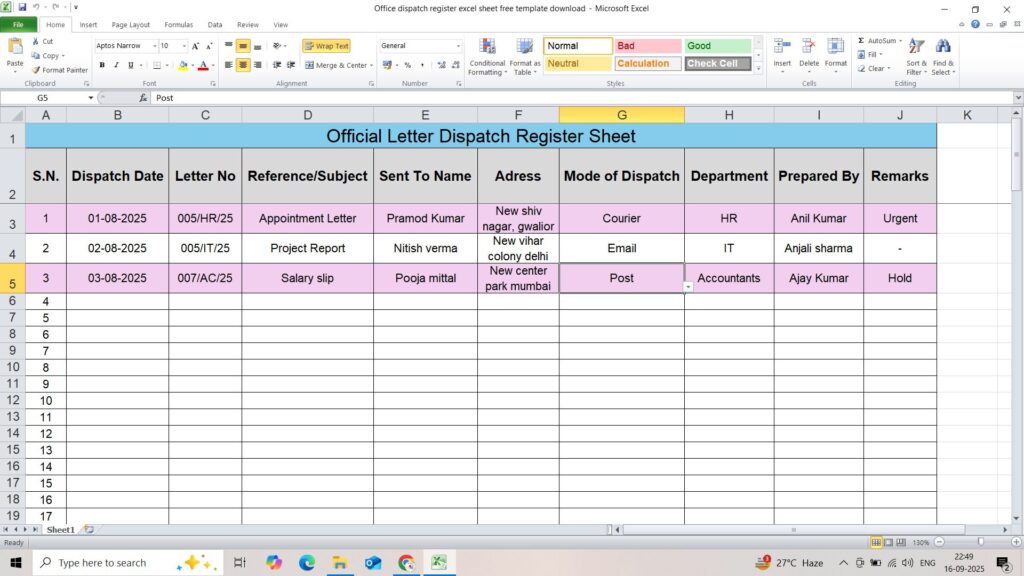
Task: Expand the General number format dropdown
Action: pos(458,46)
